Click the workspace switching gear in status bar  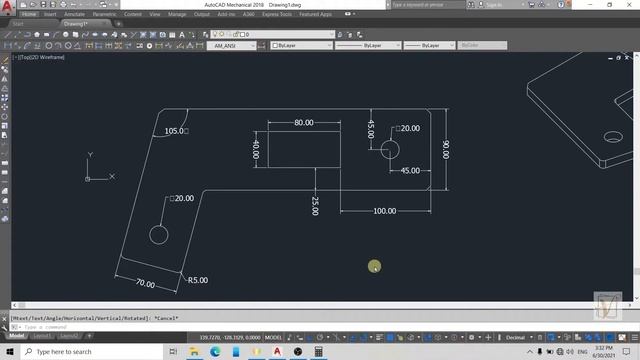471,338
